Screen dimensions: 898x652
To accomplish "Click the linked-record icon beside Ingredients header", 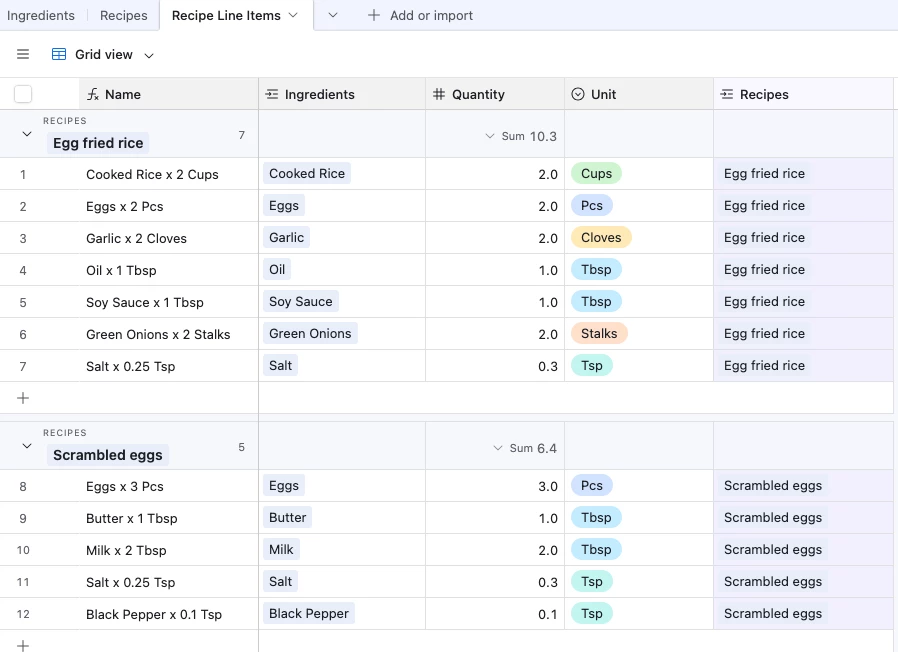I will (x=272, y=95).
